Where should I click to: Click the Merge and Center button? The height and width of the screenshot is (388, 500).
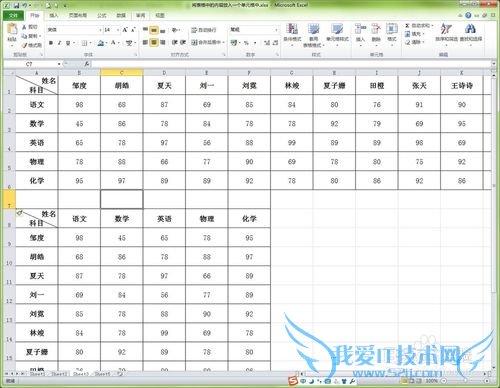(205, 42)
